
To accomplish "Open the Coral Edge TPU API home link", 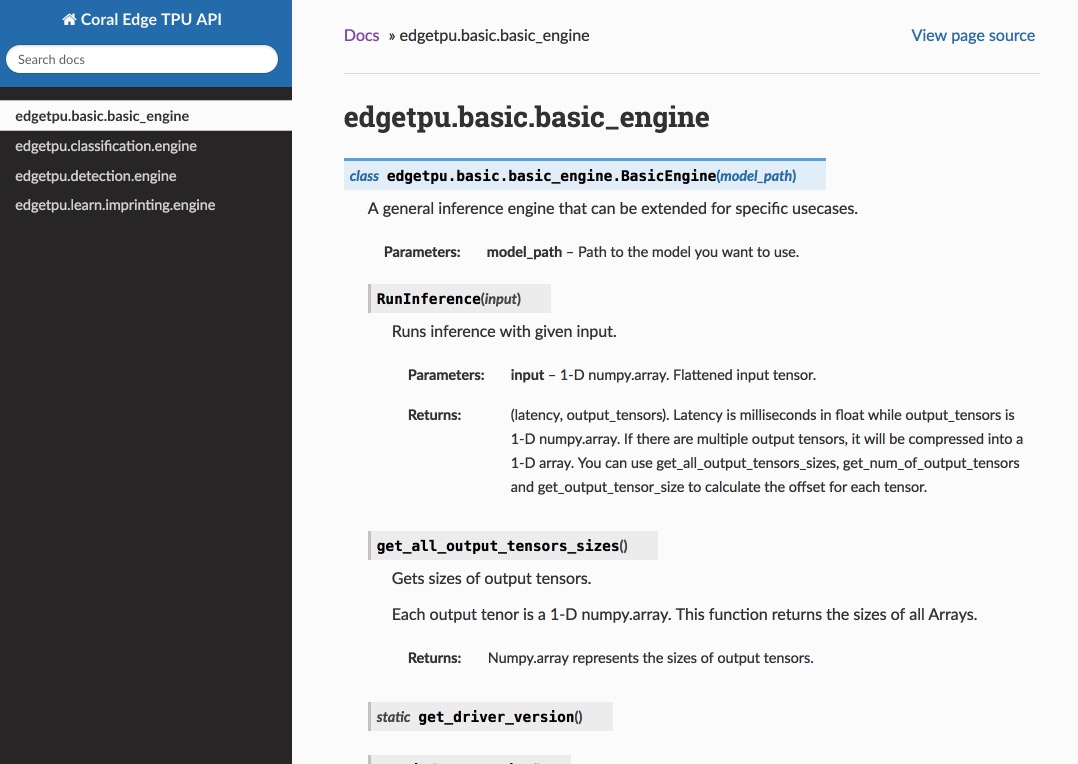I will (x=142, y=19).
